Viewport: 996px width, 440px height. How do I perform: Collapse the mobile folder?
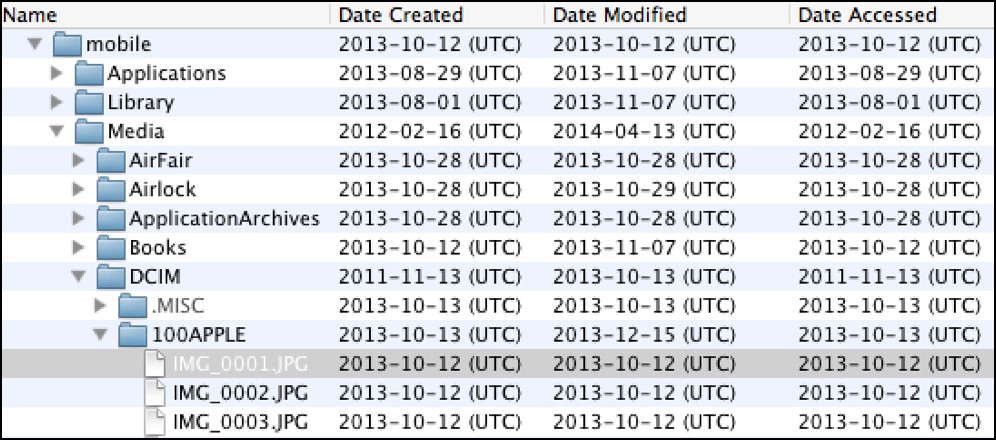(x=35, y=44)
